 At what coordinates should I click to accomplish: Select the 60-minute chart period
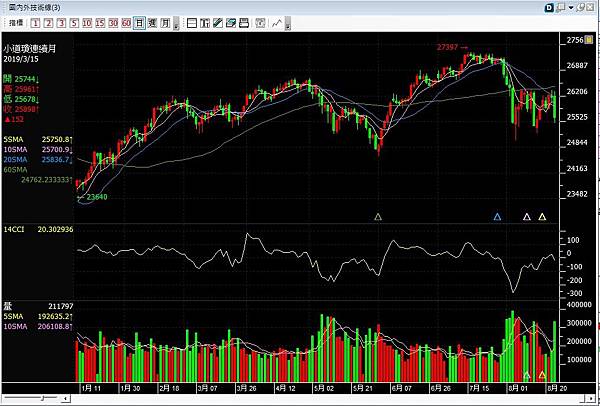pyautogui.click(x=126, y=23)
